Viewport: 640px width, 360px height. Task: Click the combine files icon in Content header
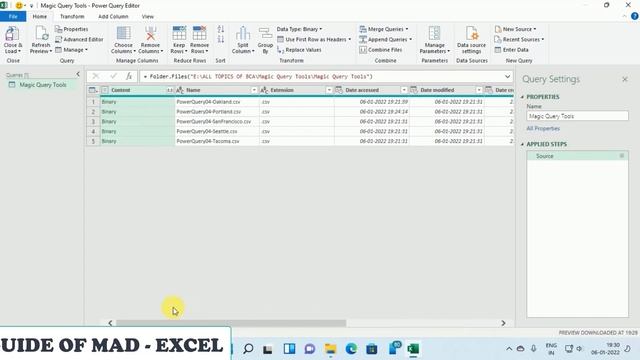click(x=169, y=90)
